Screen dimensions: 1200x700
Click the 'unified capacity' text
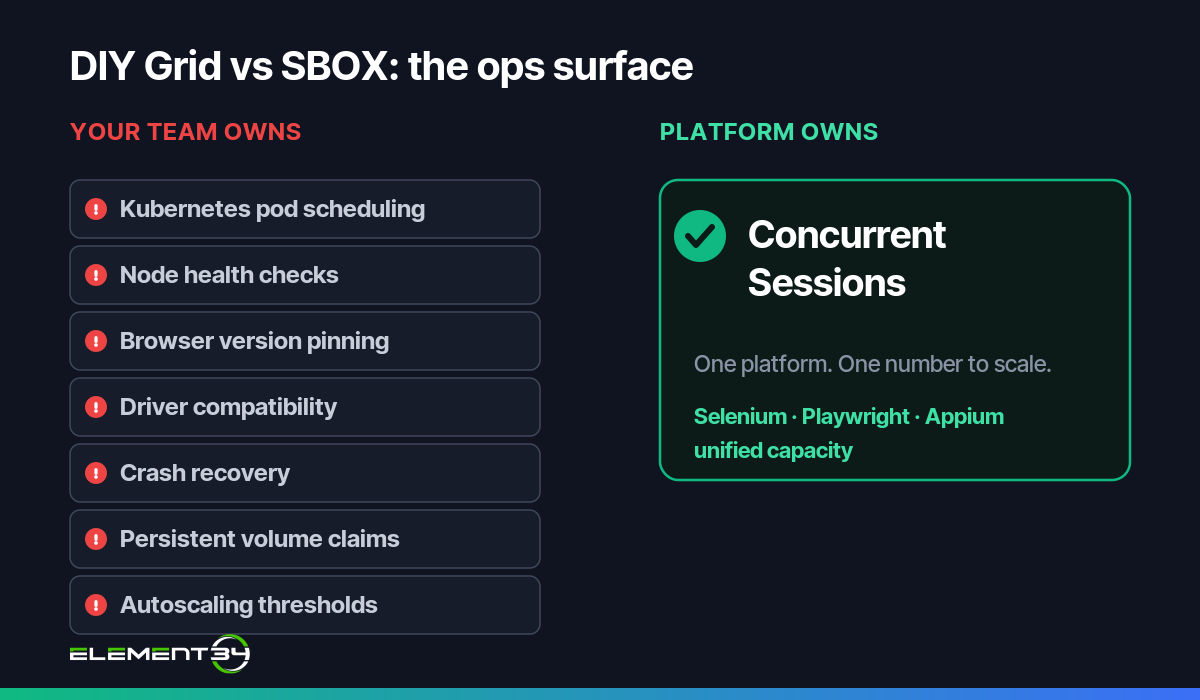pos(773,451)
